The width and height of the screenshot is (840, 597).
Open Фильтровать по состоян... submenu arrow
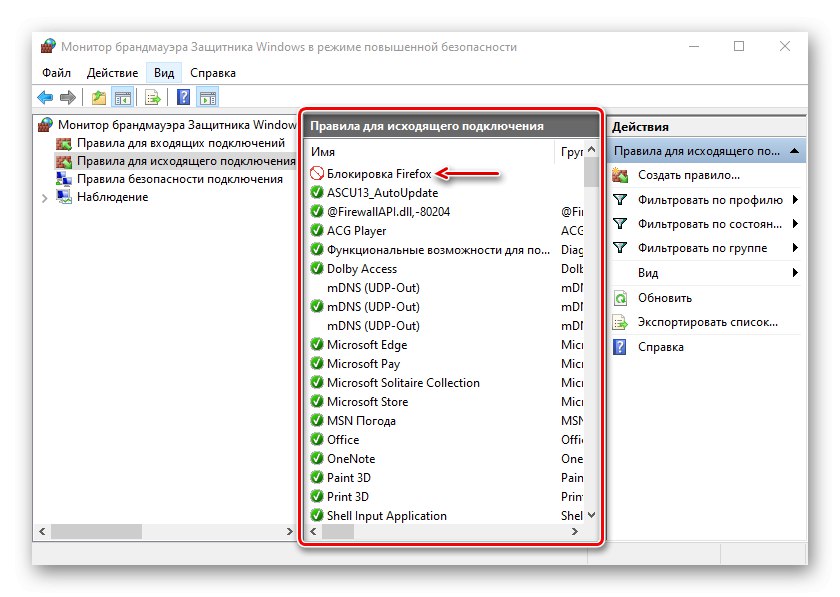pos(796,223)
